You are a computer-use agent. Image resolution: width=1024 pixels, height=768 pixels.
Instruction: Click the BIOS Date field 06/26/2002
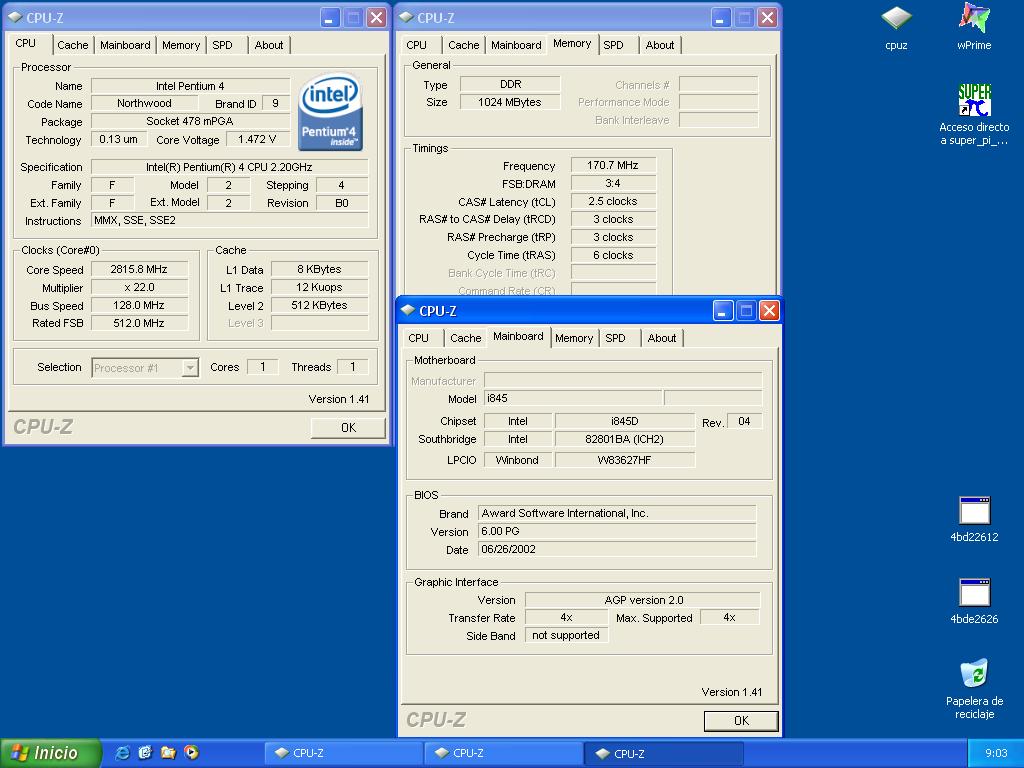(x=617, y=549)
